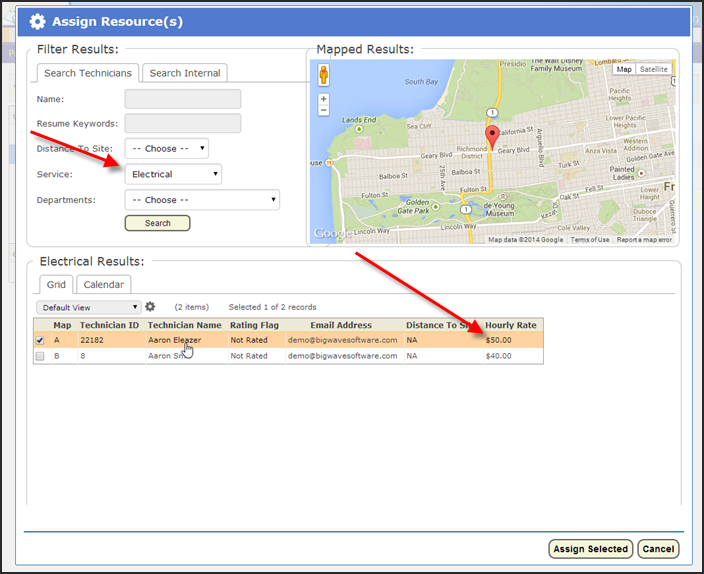
Task: Open the Service dropdown showing Electrical
Action: coord(173,174)
